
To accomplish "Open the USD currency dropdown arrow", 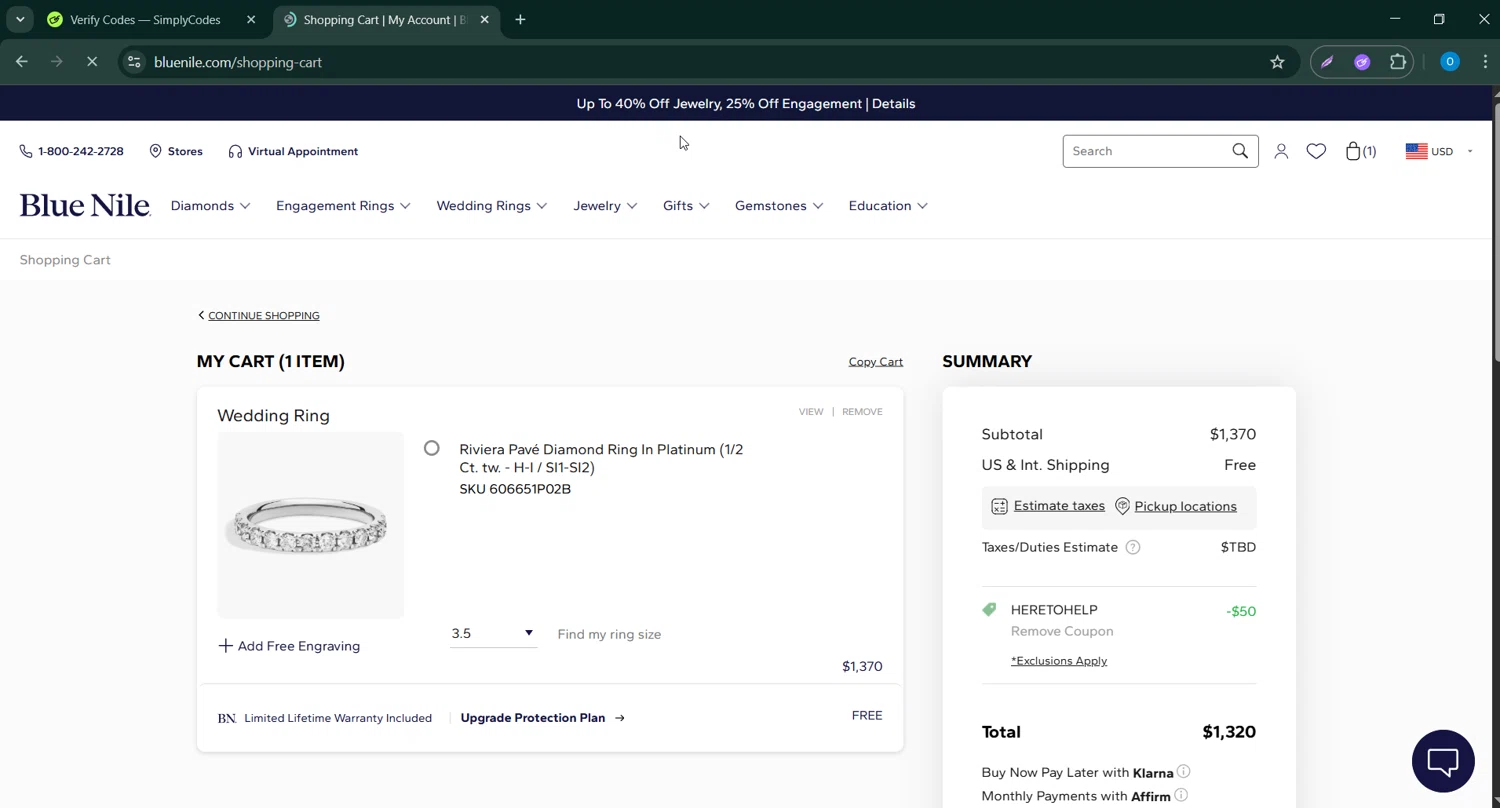I will tap(1470, 151).
